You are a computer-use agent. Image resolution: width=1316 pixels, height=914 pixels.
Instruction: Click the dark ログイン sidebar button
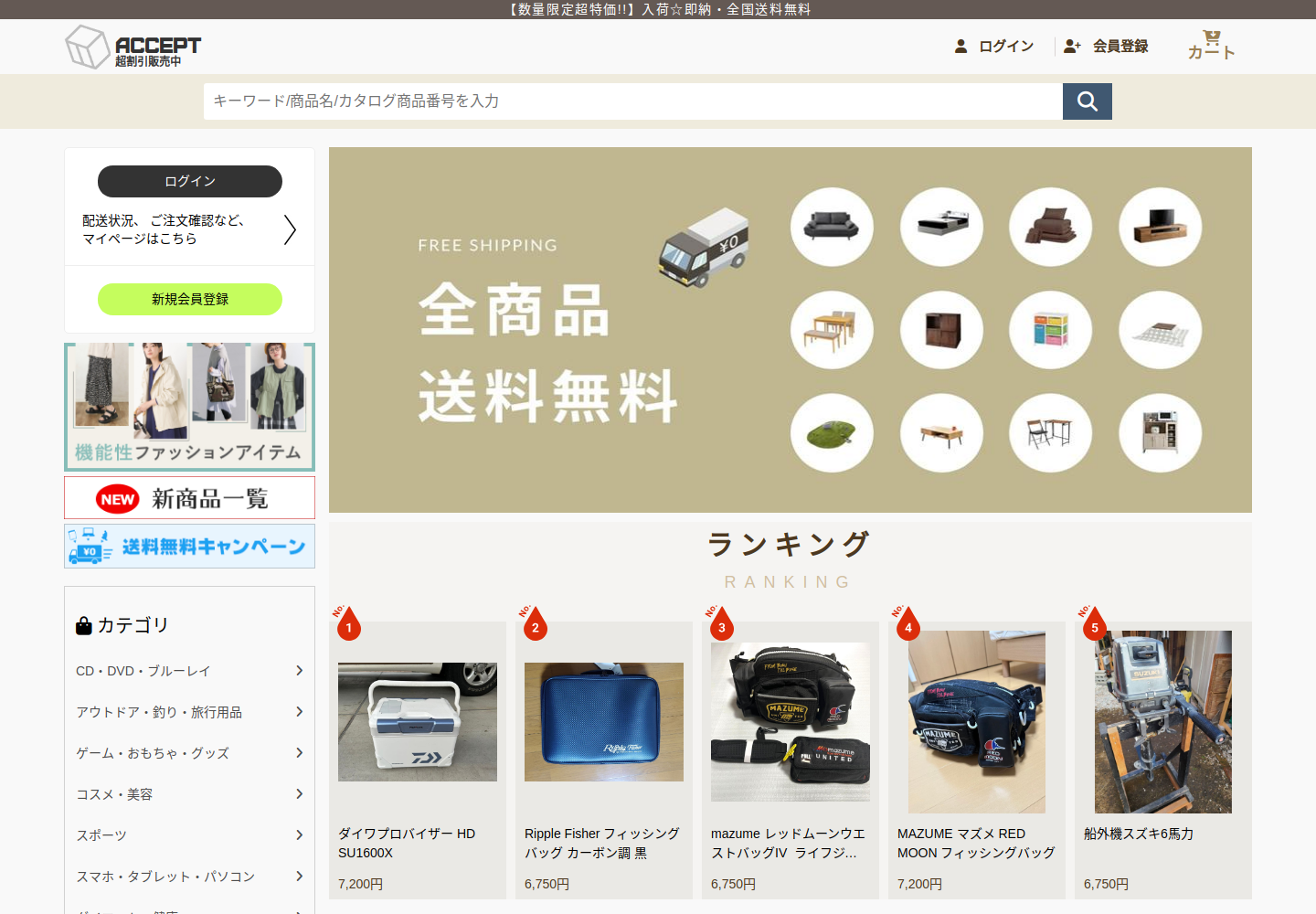pyautogui.click(x=190, y=181)
